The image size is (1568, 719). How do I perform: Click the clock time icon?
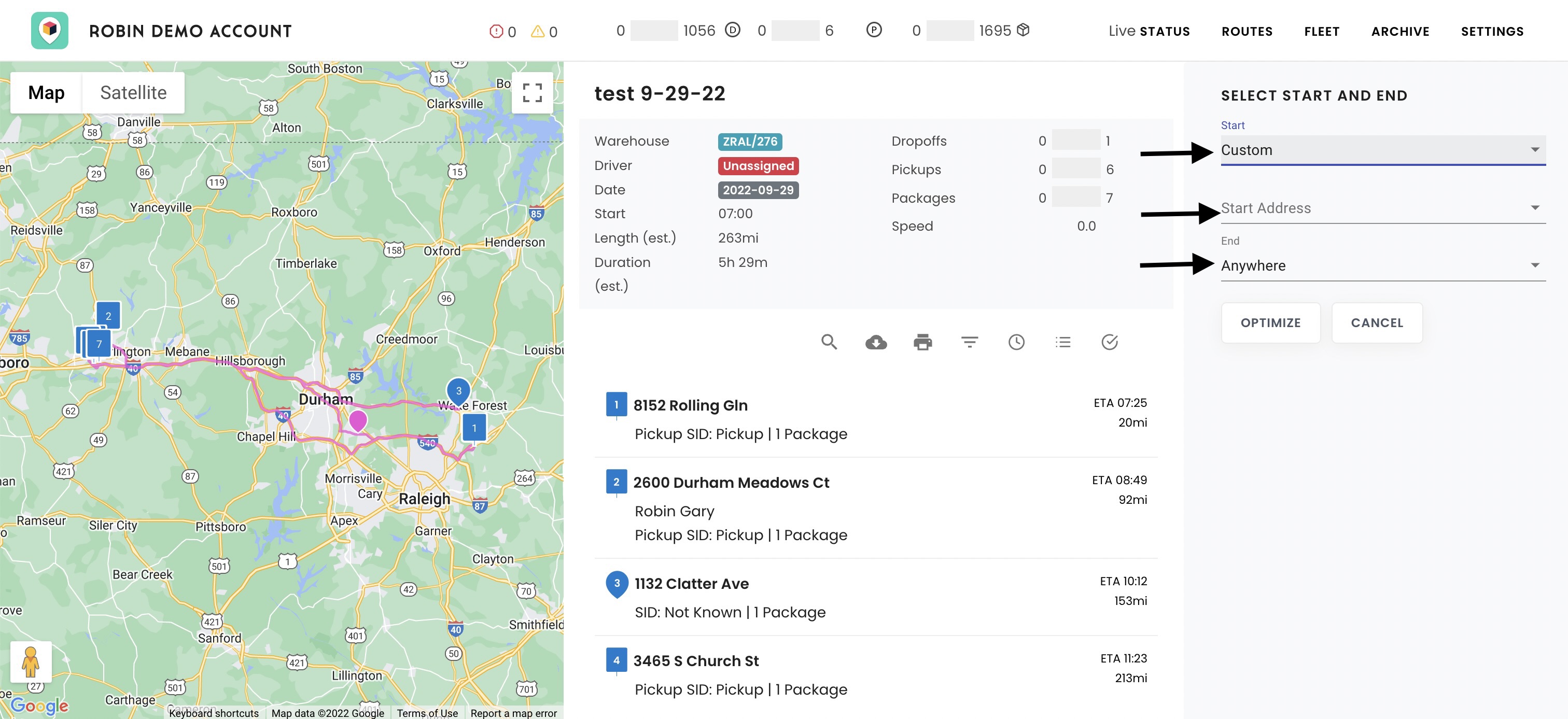[1016, 343]
